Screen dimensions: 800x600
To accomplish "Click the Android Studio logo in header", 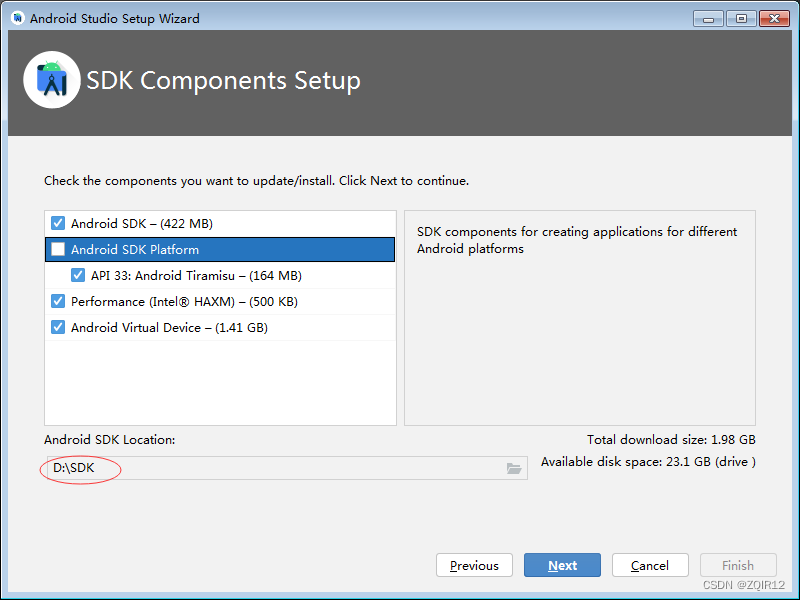I will pos(52,80).
